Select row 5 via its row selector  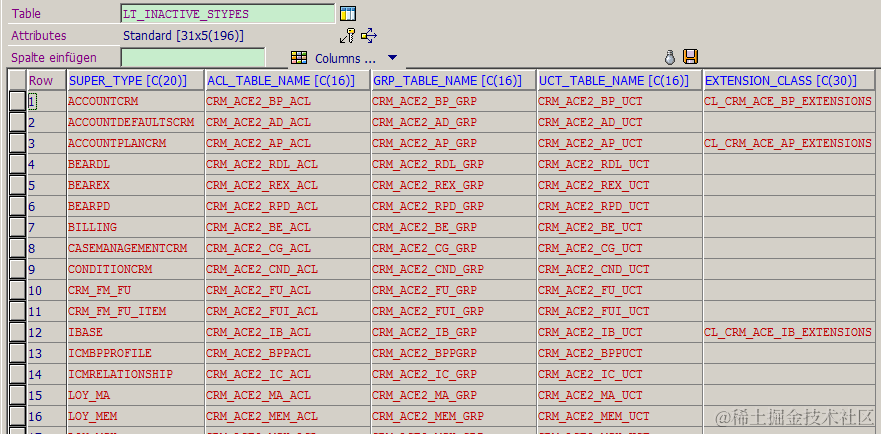click(x=17, y=186)
